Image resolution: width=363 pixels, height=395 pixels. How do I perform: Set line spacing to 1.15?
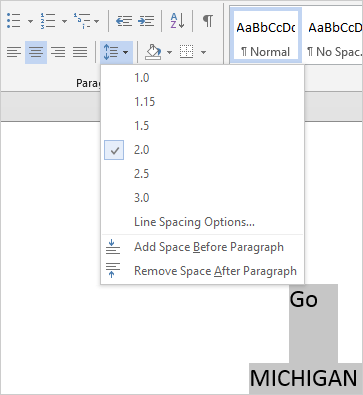(x=202, y=102)
